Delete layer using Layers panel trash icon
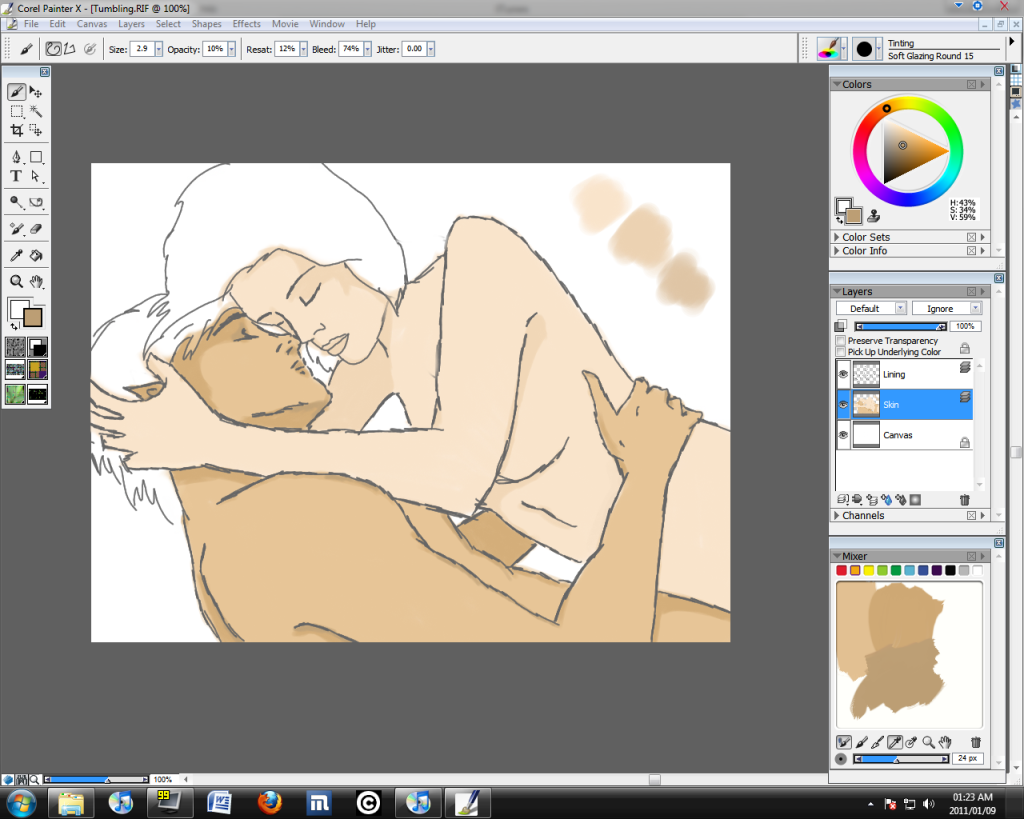The width and height of the screenshot is (1024, 819). (964, 499)
